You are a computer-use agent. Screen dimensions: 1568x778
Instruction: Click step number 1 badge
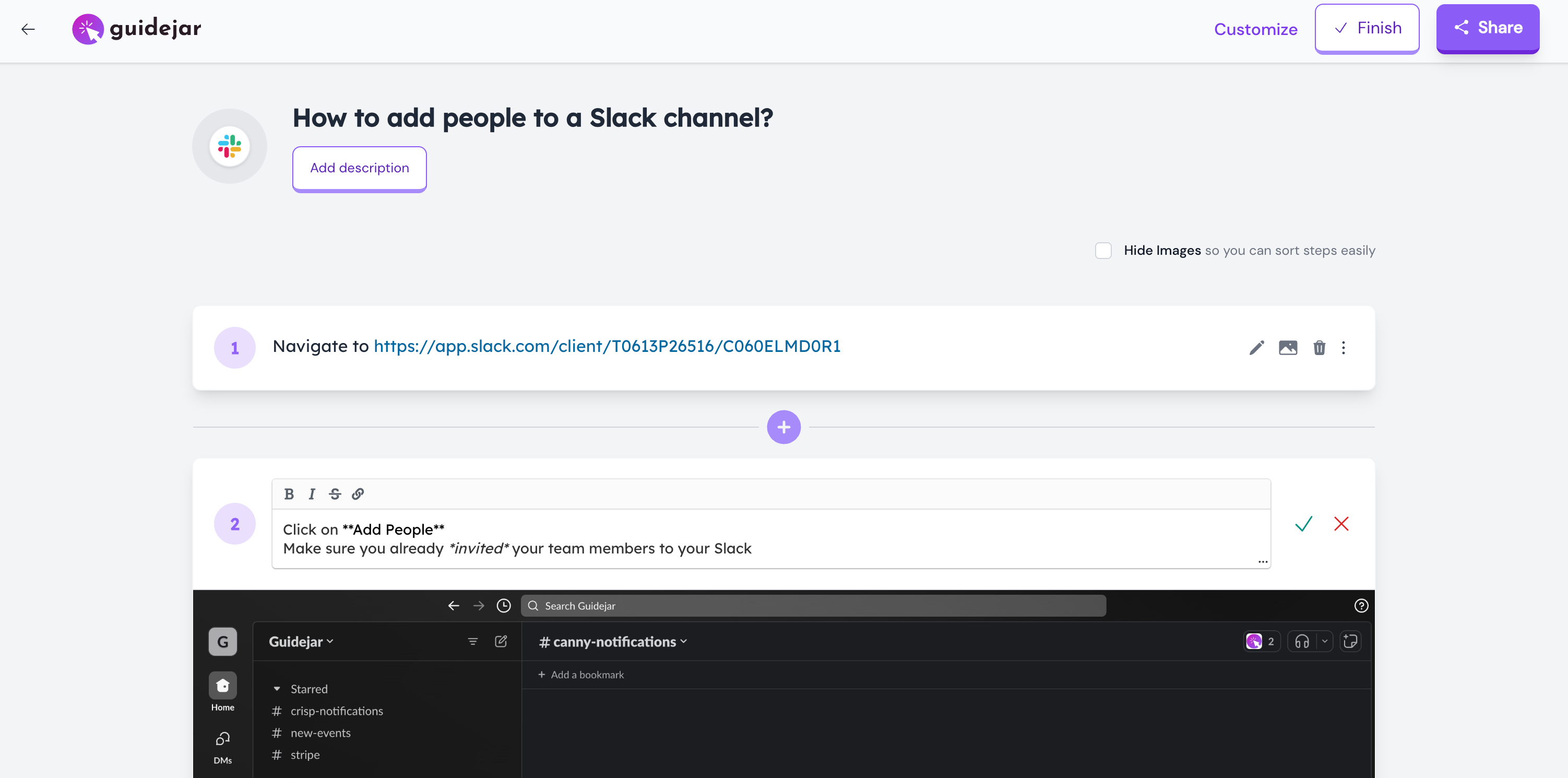234,348
